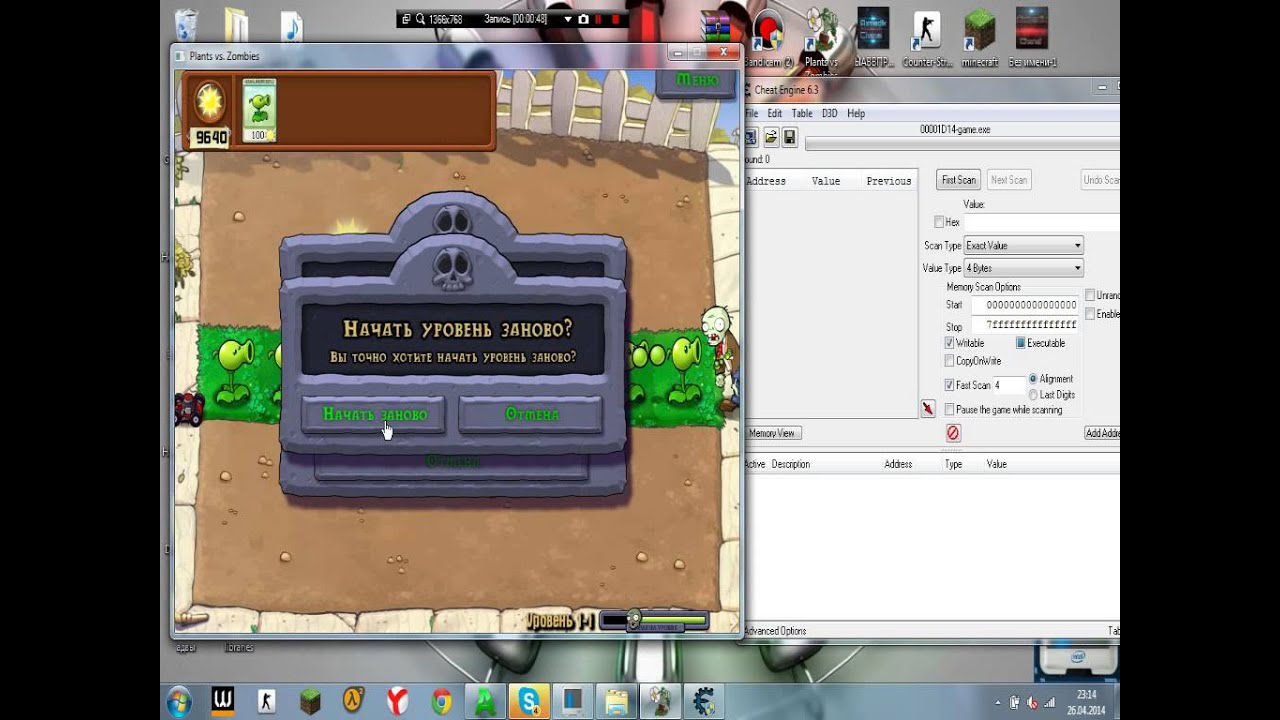The image size is (1280, 720).
Task: Open the Value Type dropdown
Action: point(1023,268)
